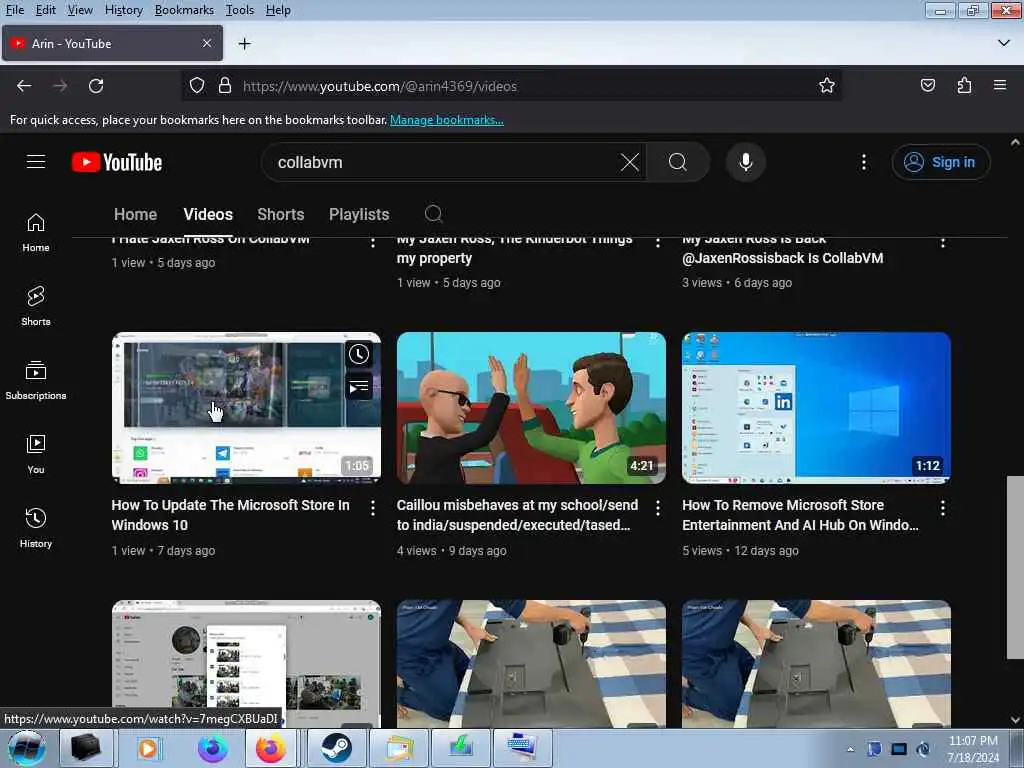
Task: Open Save to Pocket icon
Action: (x=927, y=86)
